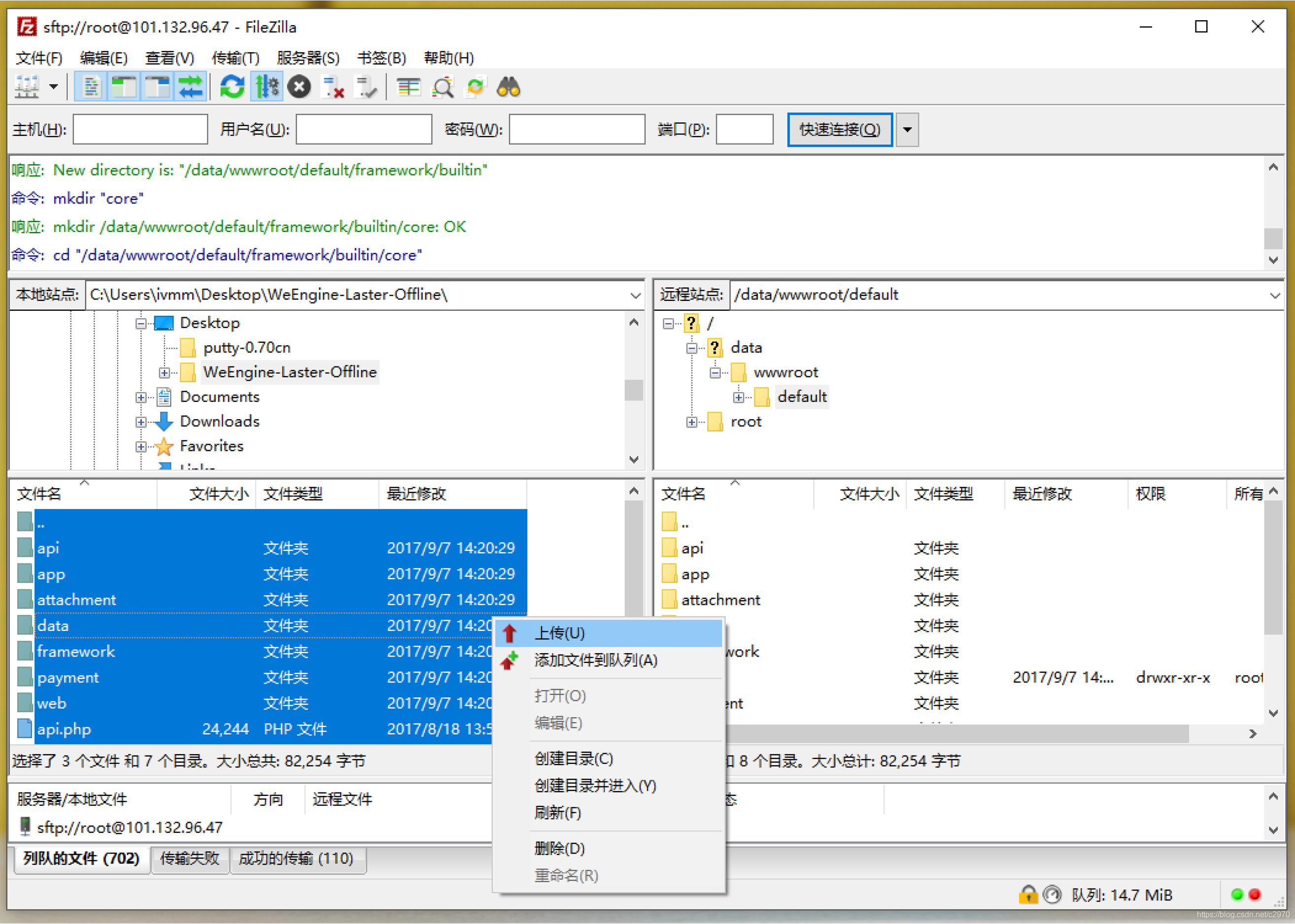Expand the Downloads tree node
The height and width of the screenshot is (924, 1295).
point(140,422)
